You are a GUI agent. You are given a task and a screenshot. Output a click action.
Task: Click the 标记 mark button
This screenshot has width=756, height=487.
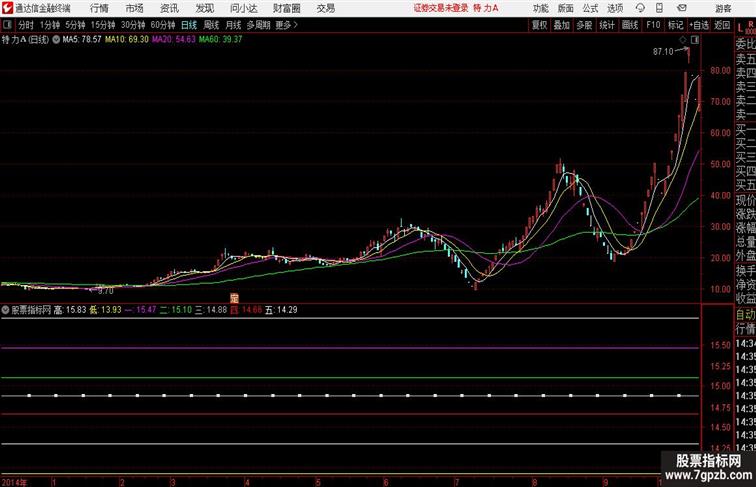pos(675,25)
